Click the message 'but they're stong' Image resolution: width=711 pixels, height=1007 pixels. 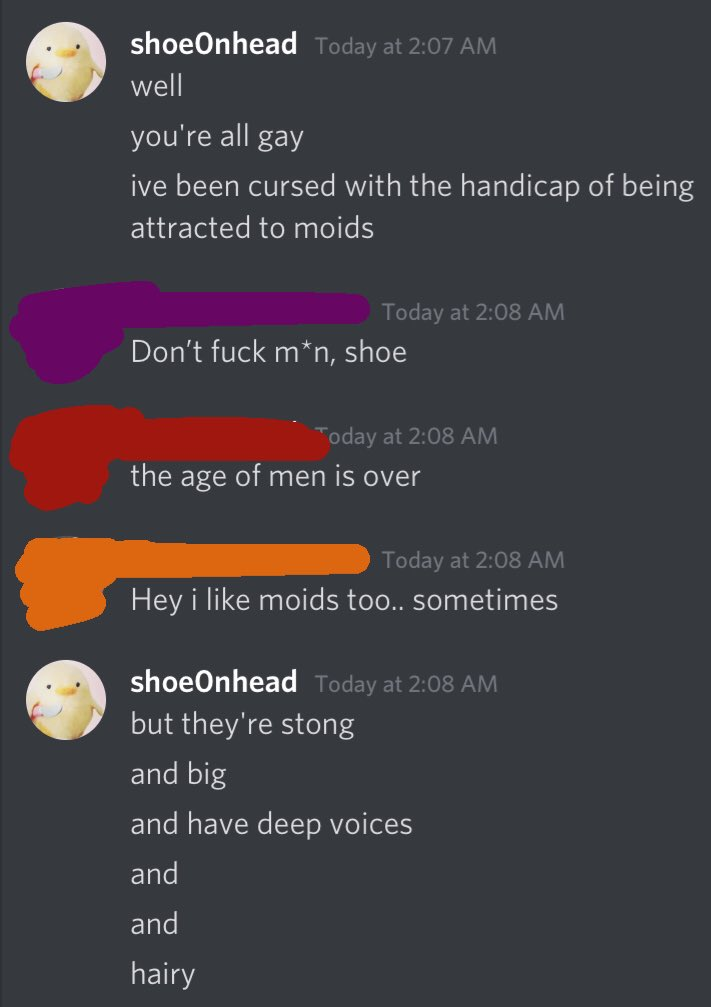coord(242,725)
